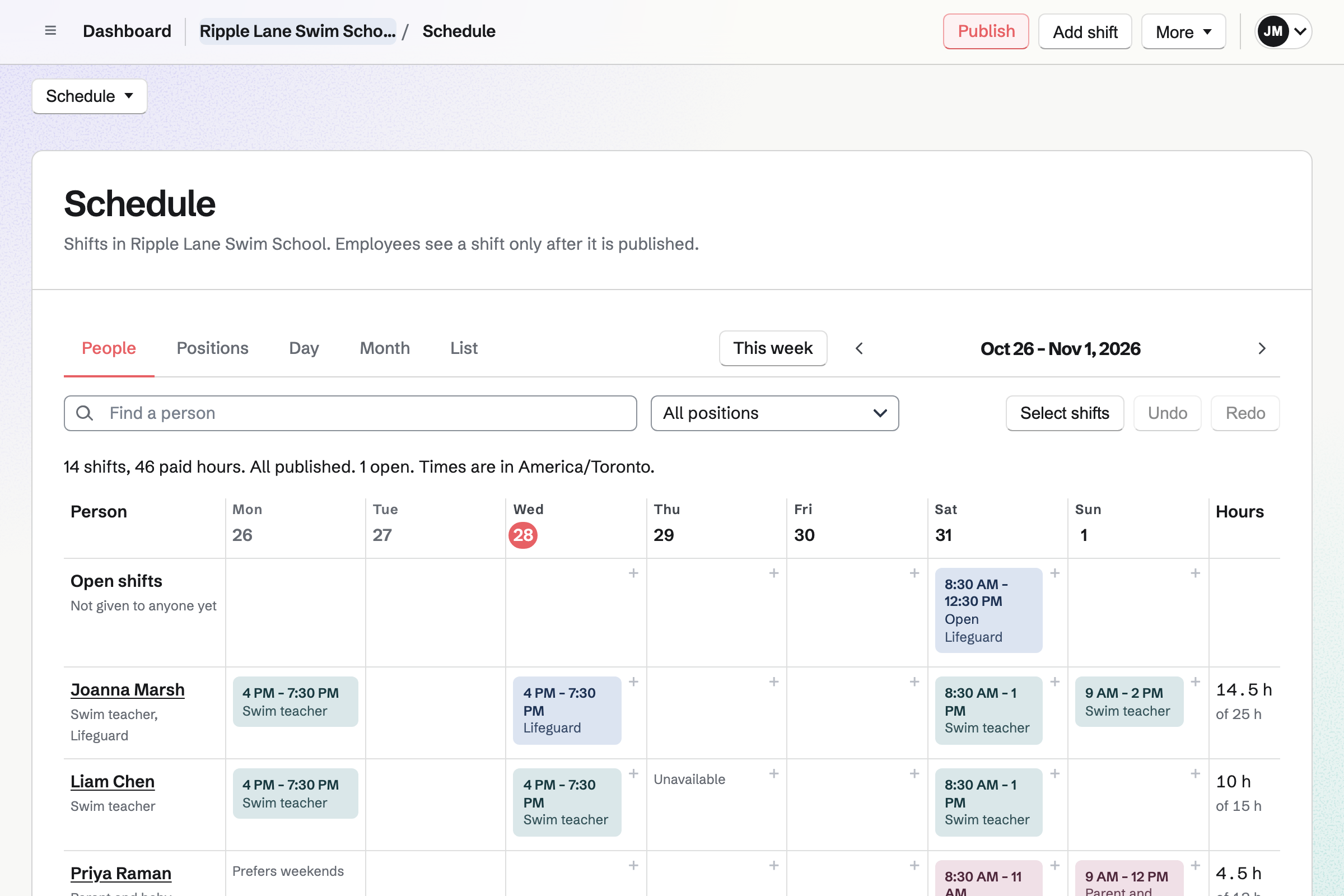Open Liam Chen's profile link
The image size is (1344, 896).
tap(113, 782)
